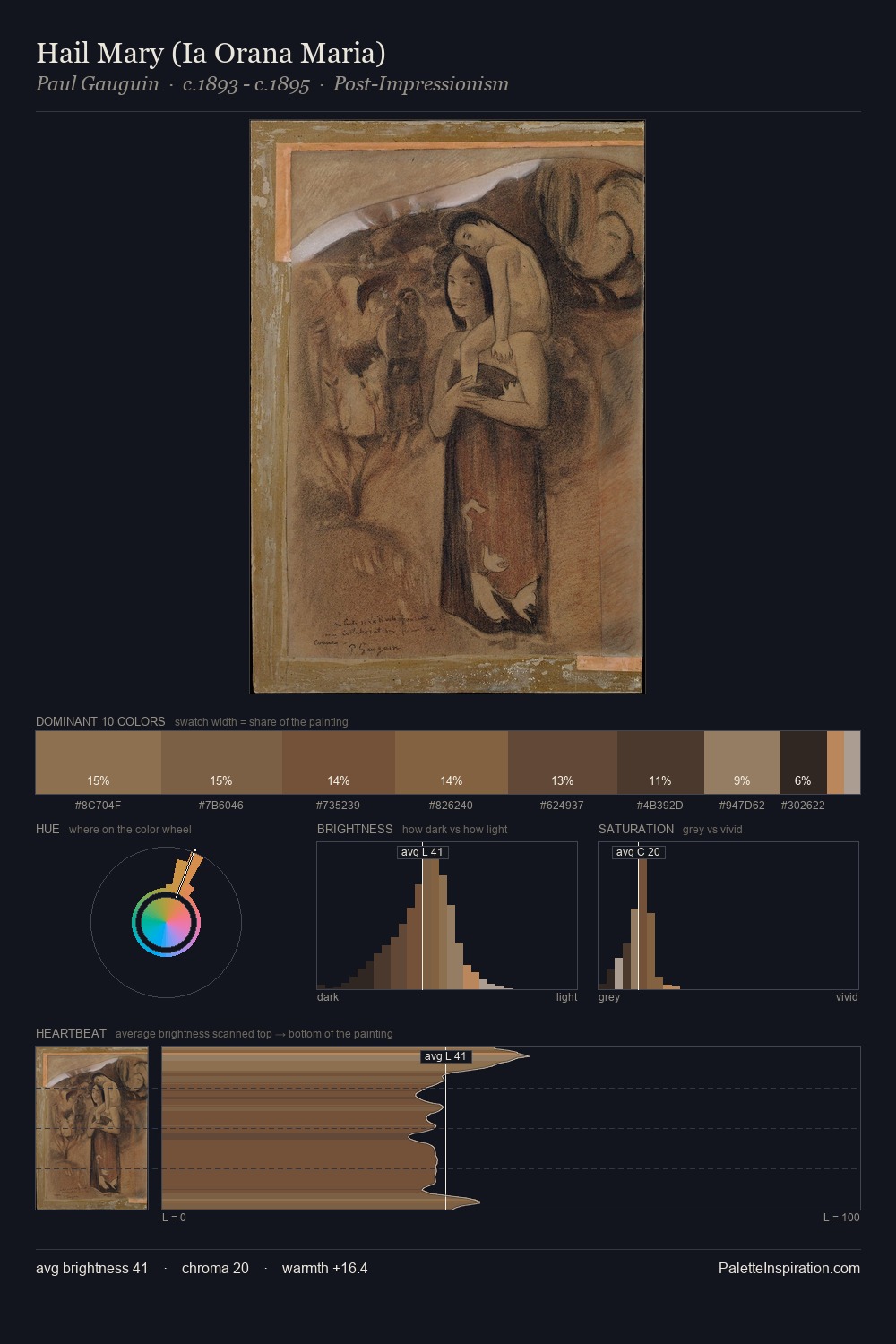
Task: Click the 'chroma 20' footer stat
Action: point(215,1268)
